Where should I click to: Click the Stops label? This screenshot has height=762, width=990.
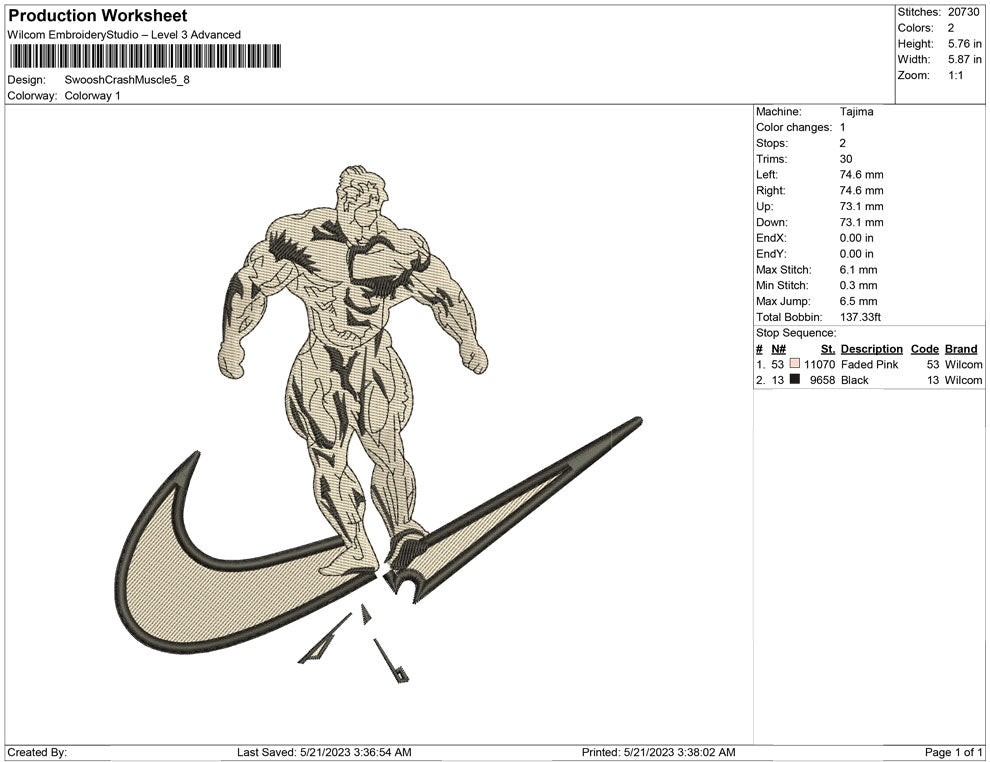(772, 143)
